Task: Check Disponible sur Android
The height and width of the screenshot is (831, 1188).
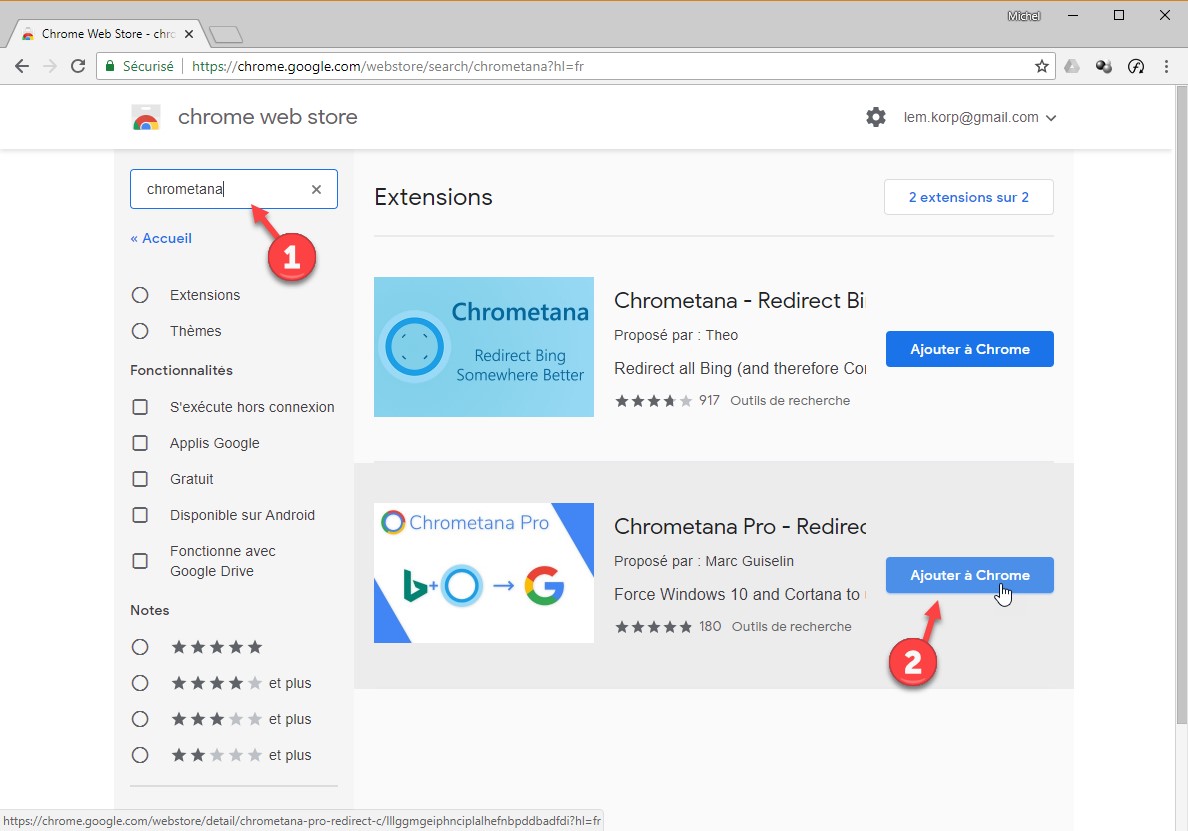Action: pyautogui.click(x=140, y=515)
